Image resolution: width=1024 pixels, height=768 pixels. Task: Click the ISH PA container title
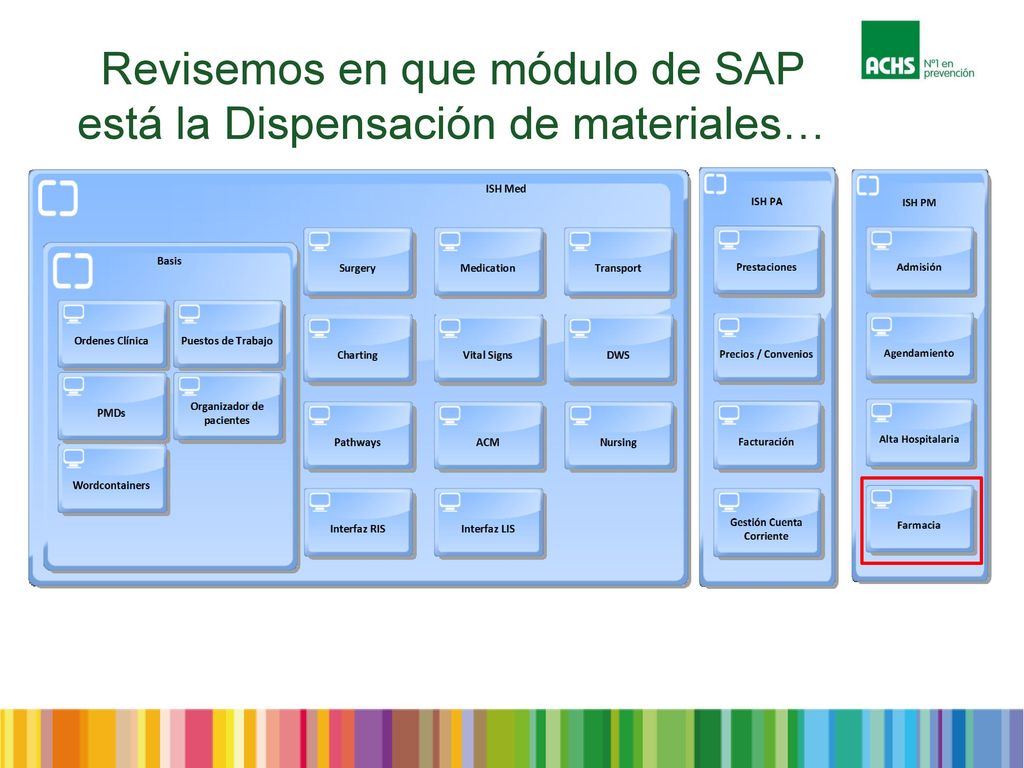pyautogui.click(x=766, y=202)
